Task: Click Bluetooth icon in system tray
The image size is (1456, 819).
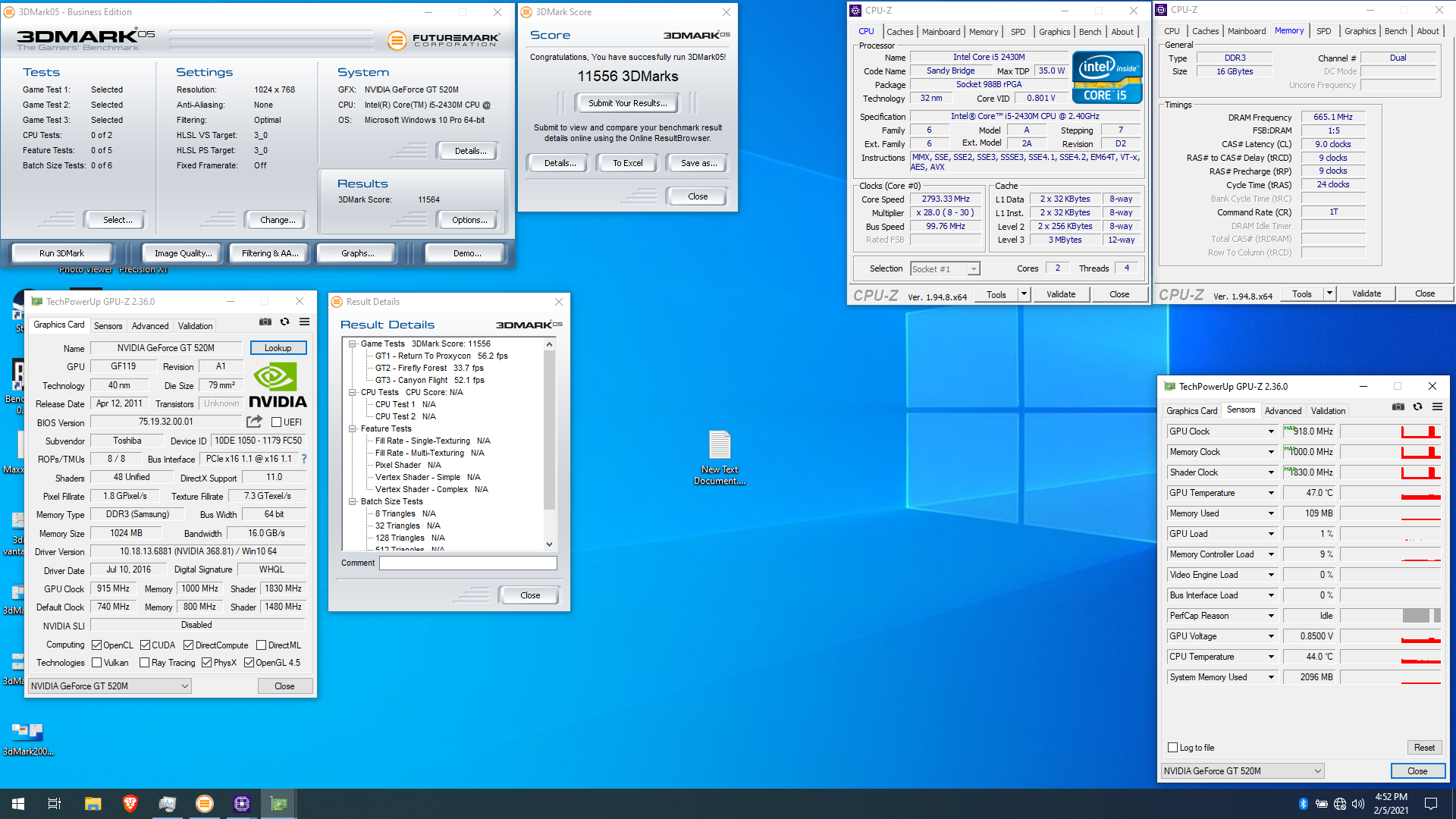Action: [1304, 804]
